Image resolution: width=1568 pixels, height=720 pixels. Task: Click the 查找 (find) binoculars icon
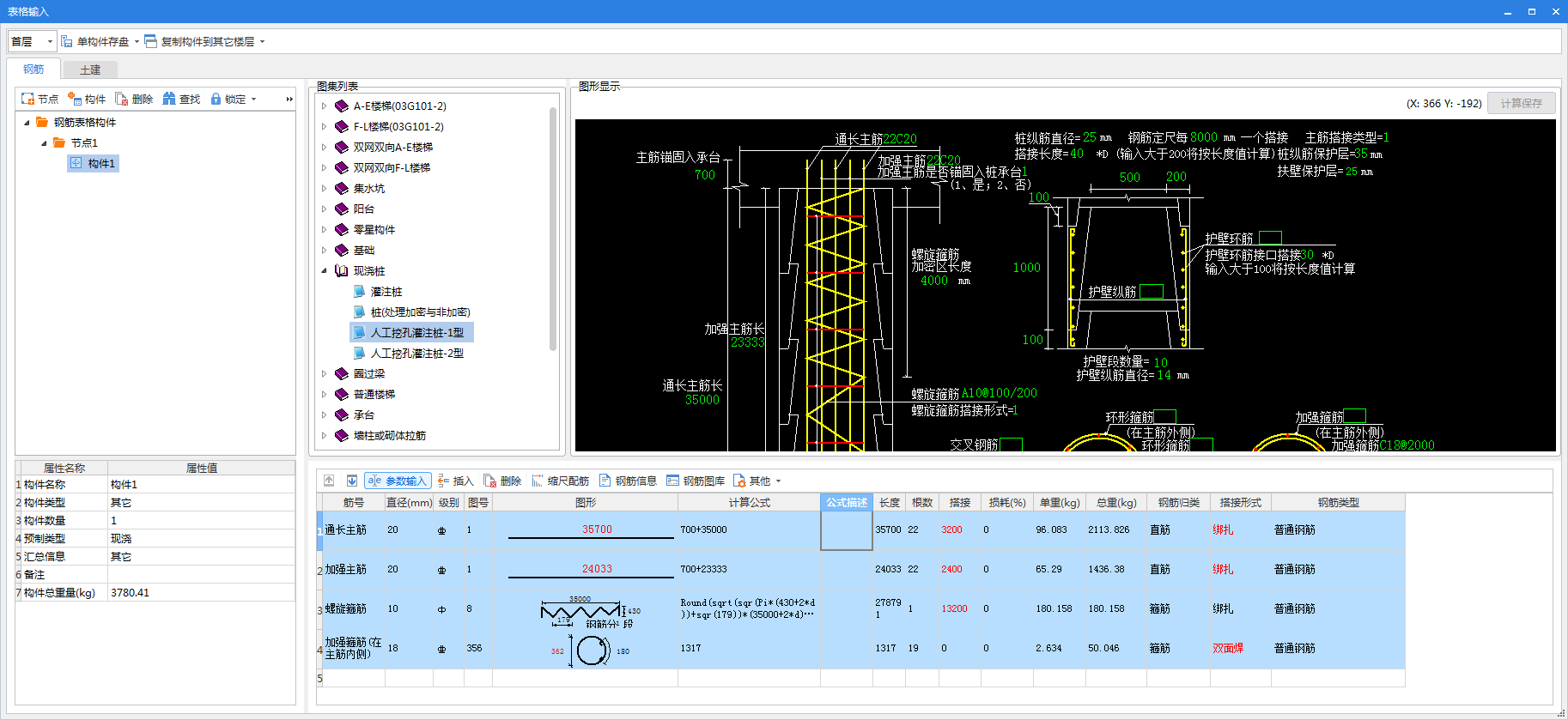169,99
